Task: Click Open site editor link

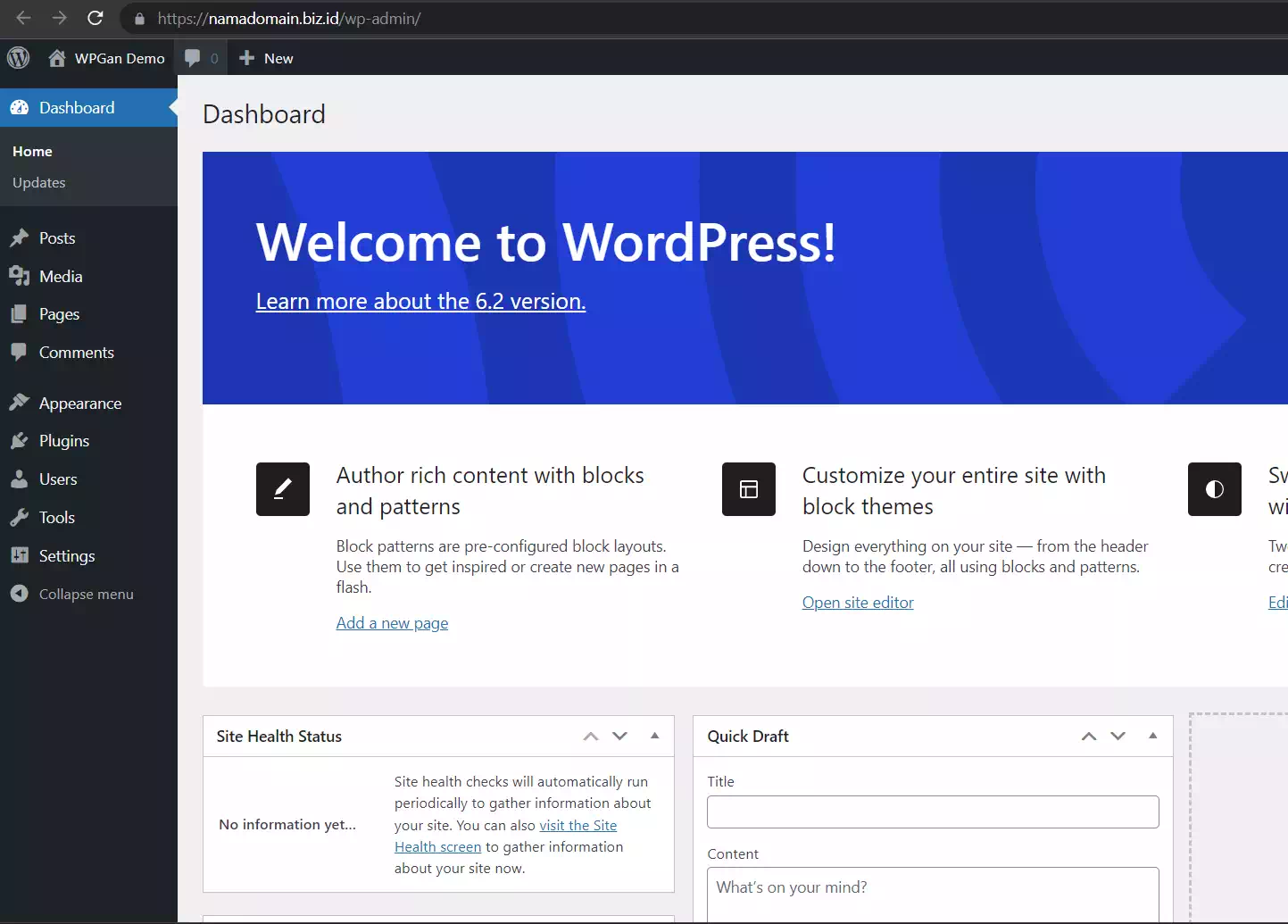Action: click(858, 603)
